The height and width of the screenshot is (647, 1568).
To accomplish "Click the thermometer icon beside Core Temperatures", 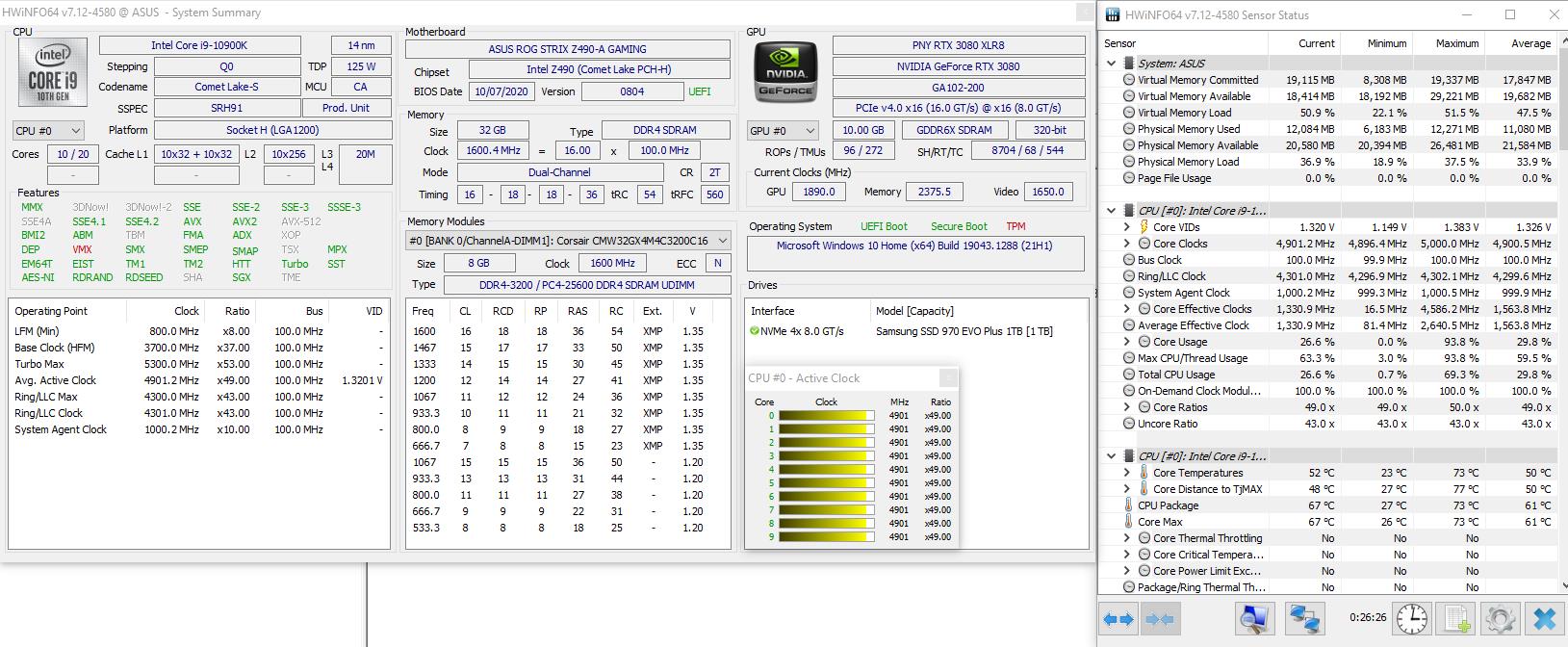I will (x=1144, y=473).
